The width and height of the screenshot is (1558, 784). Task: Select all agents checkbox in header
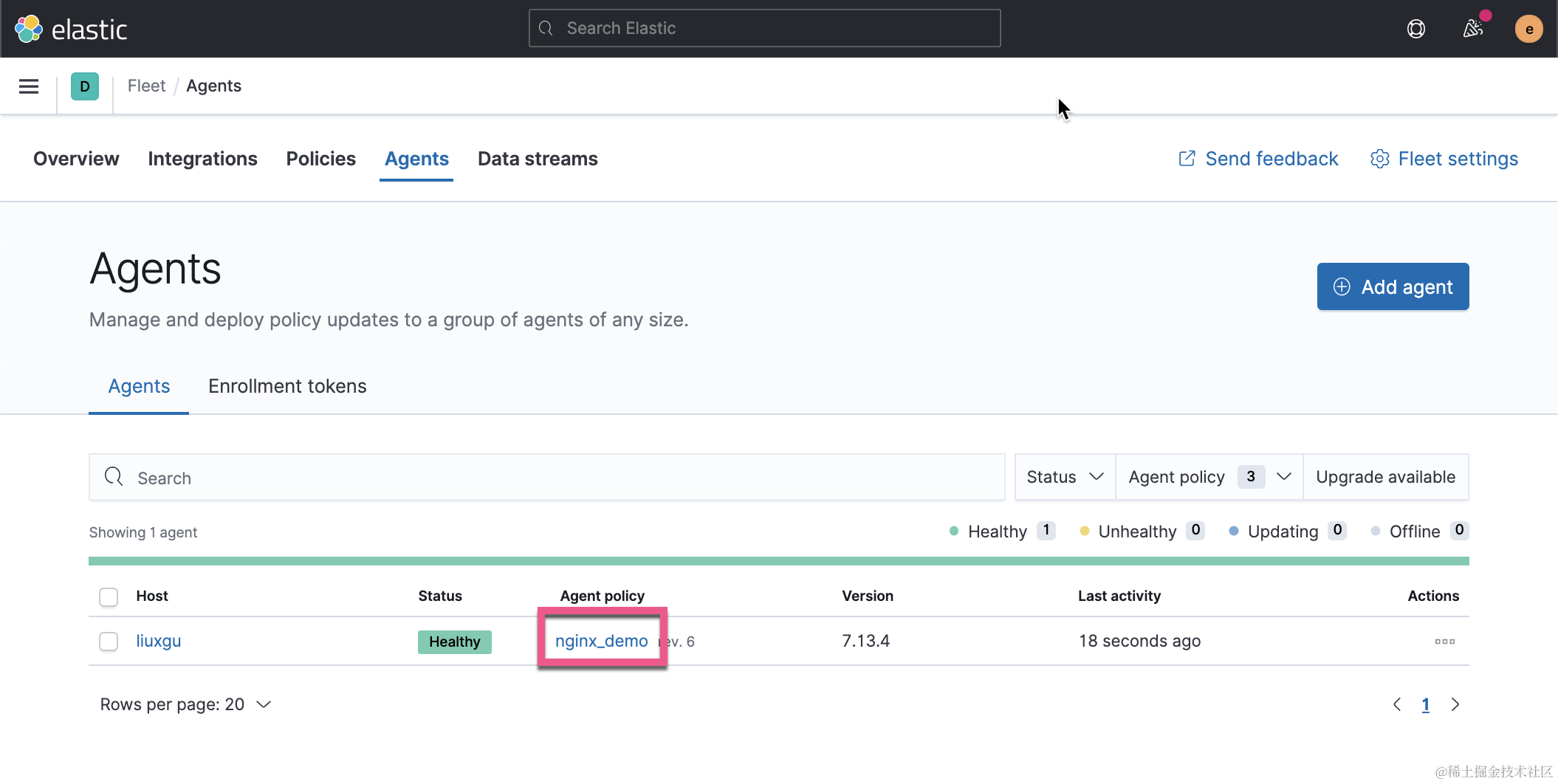[x=109, y=596]
